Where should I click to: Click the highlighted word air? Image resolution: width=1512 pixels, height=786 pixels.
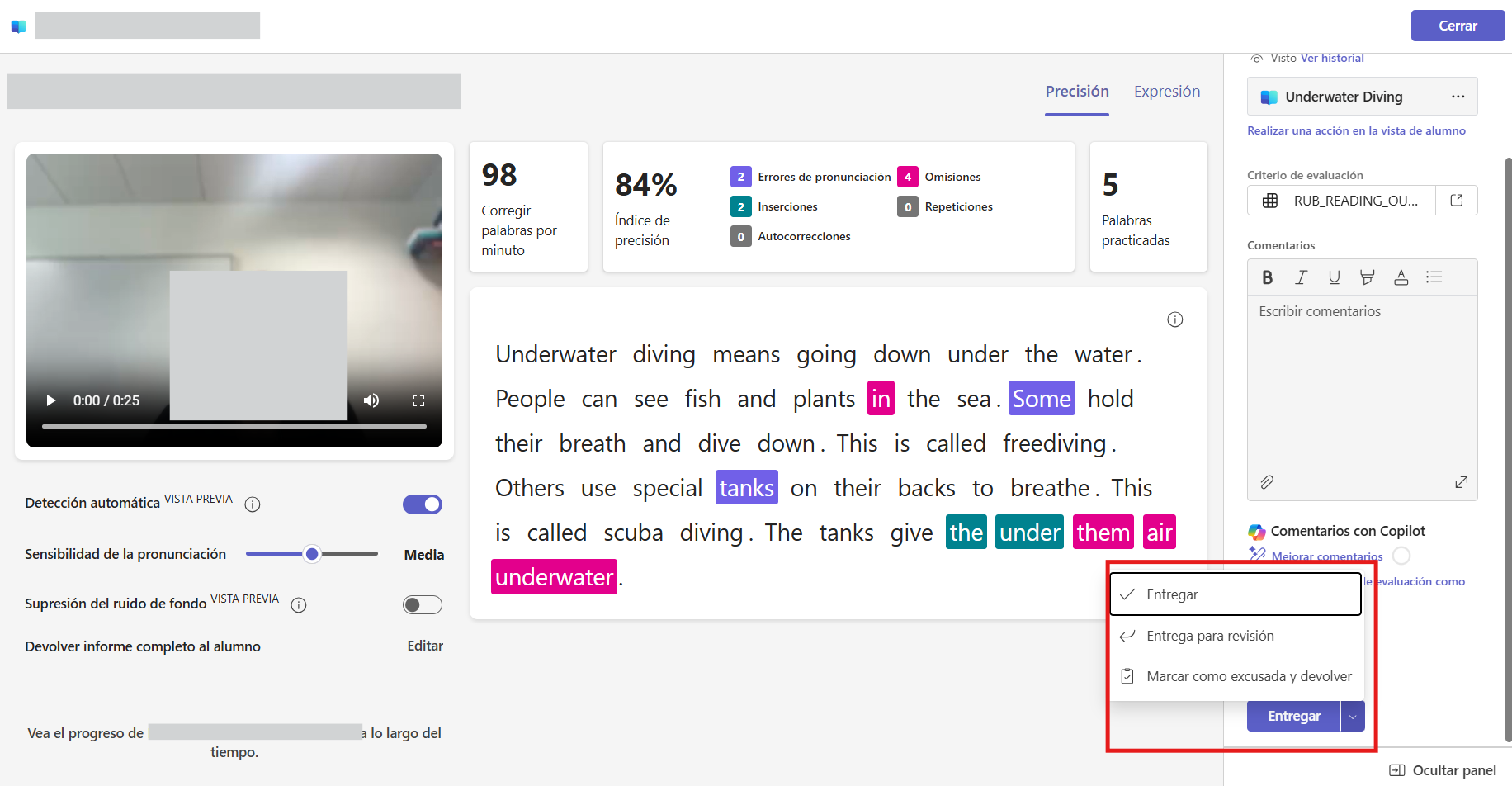(x=1159, y=533)
